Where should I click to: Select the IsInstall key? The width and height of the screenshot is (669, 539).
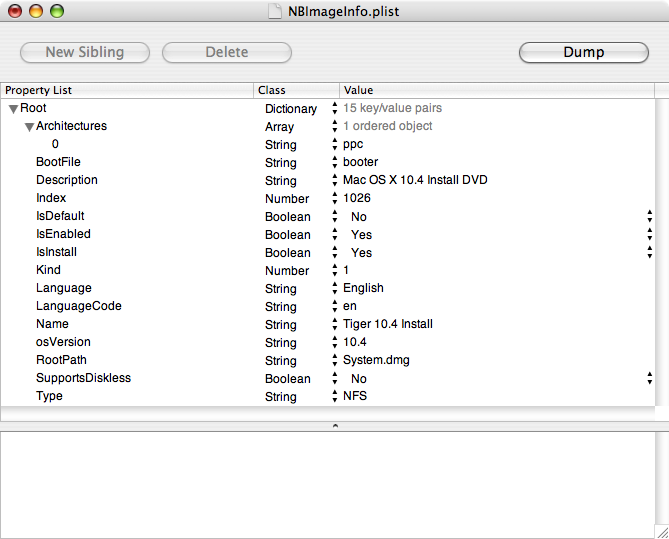(x=56, y=252)
